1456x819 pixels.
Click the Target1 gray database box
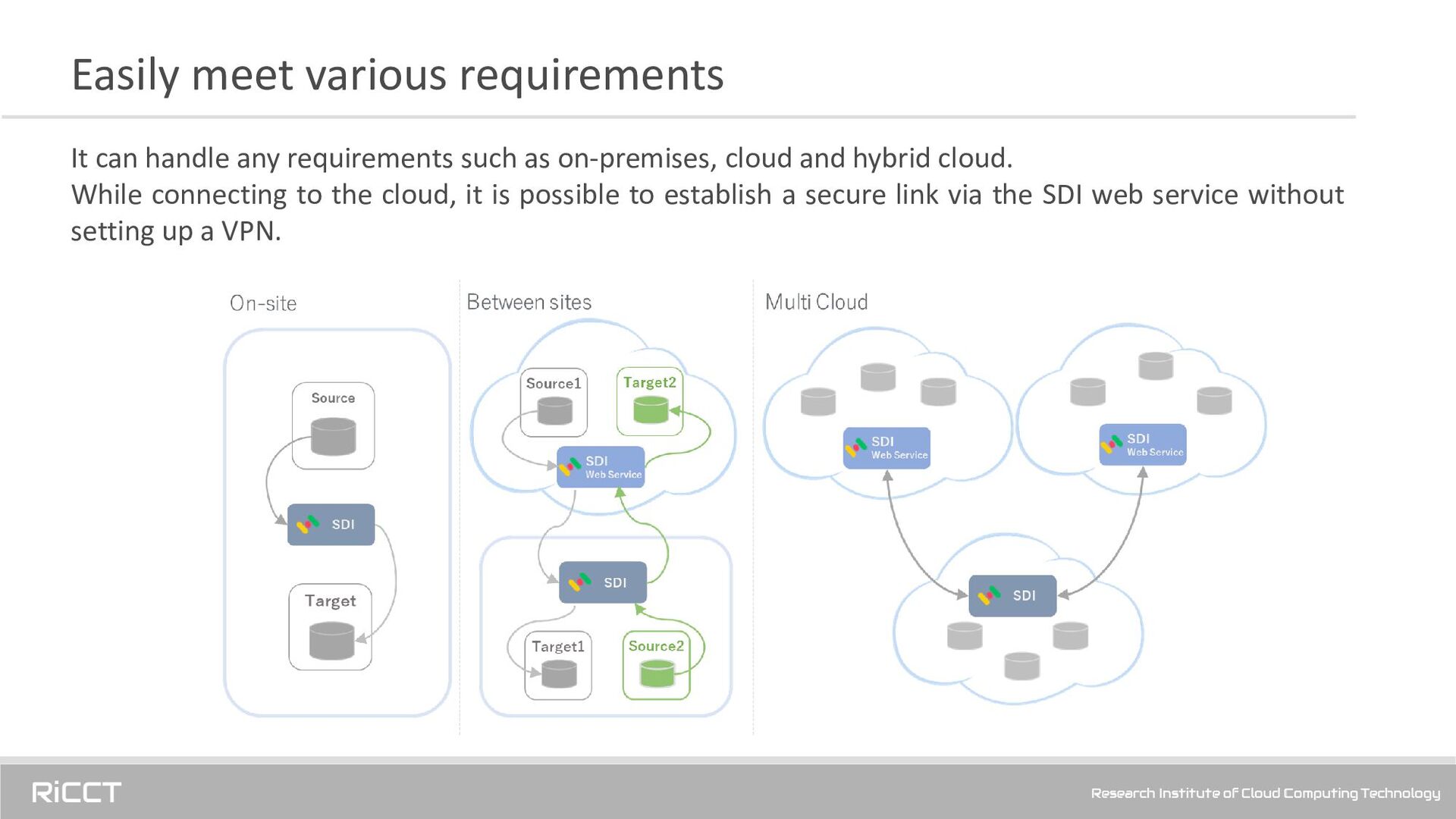[x=558, y=665]
